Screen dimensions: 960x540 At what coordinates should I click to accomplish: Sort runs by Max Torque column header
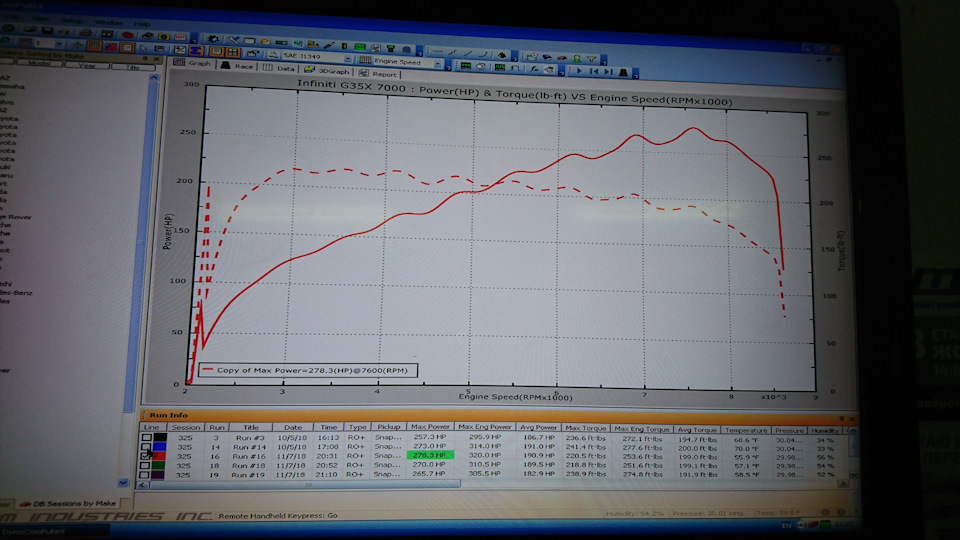[585, 428]
